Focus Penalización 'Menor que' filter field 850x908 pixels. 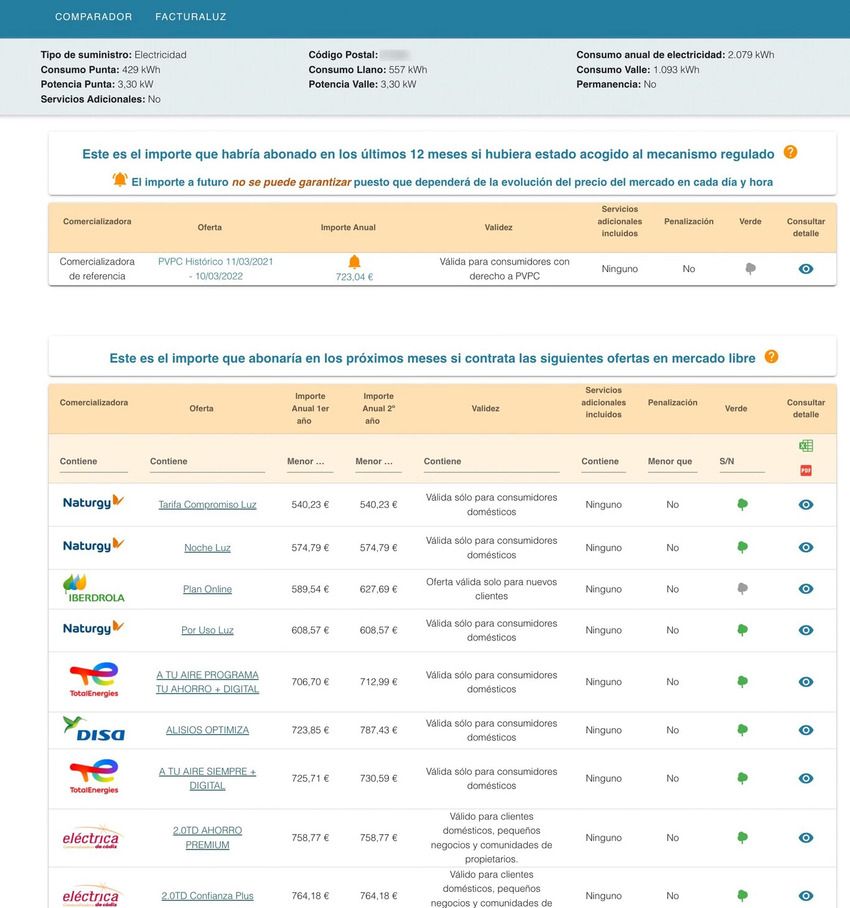(x=672, y=462)
